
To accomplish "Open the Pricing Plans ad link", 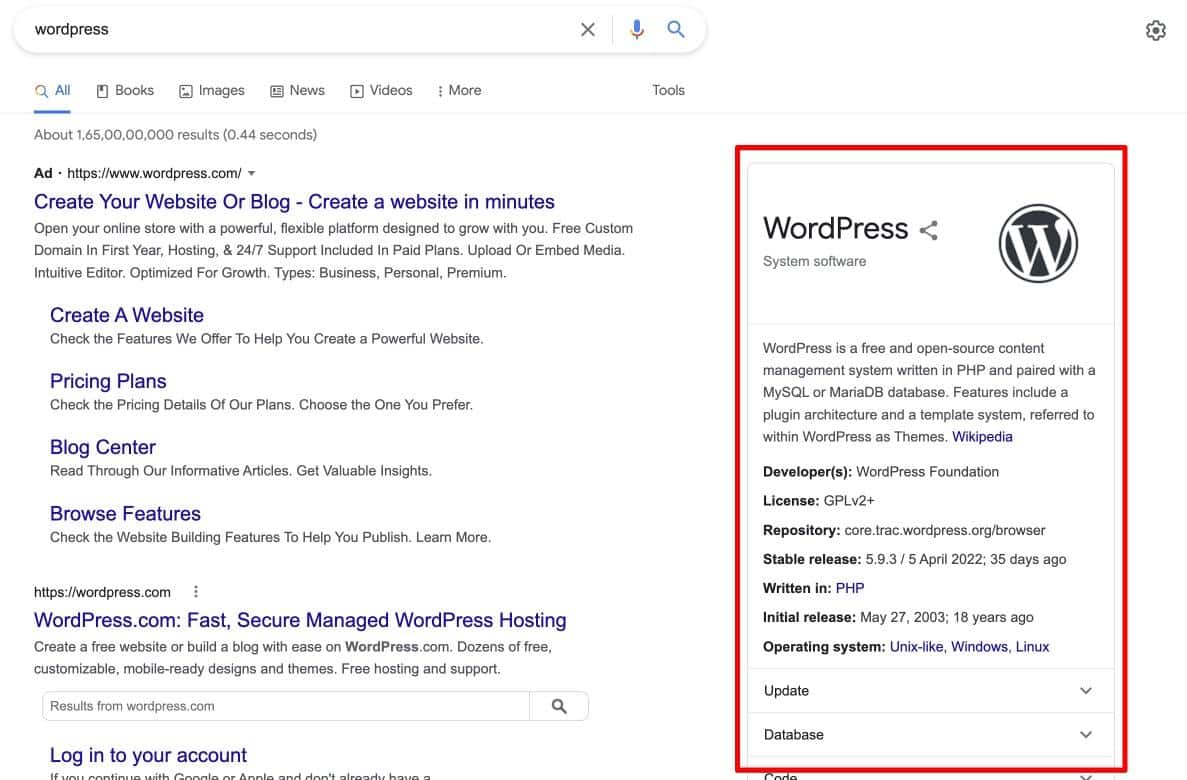I will click(x=108, y=381).
